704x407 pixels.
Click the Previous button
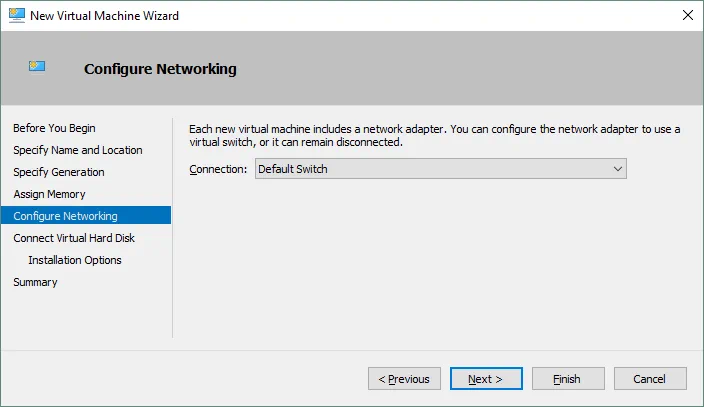pyautogui.click(x=405, y=379)
